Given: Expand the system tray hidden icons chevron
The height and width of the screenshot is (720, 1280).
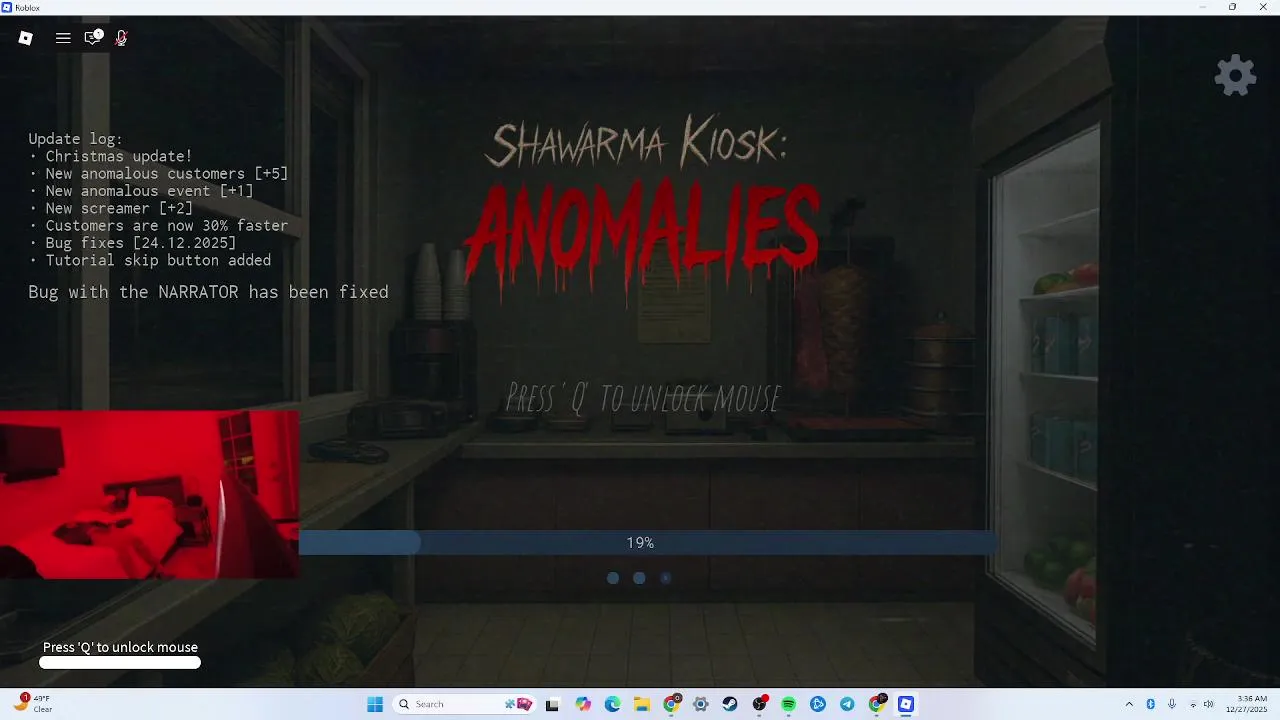Looking at the screenshot, I should coord(1129,704).
